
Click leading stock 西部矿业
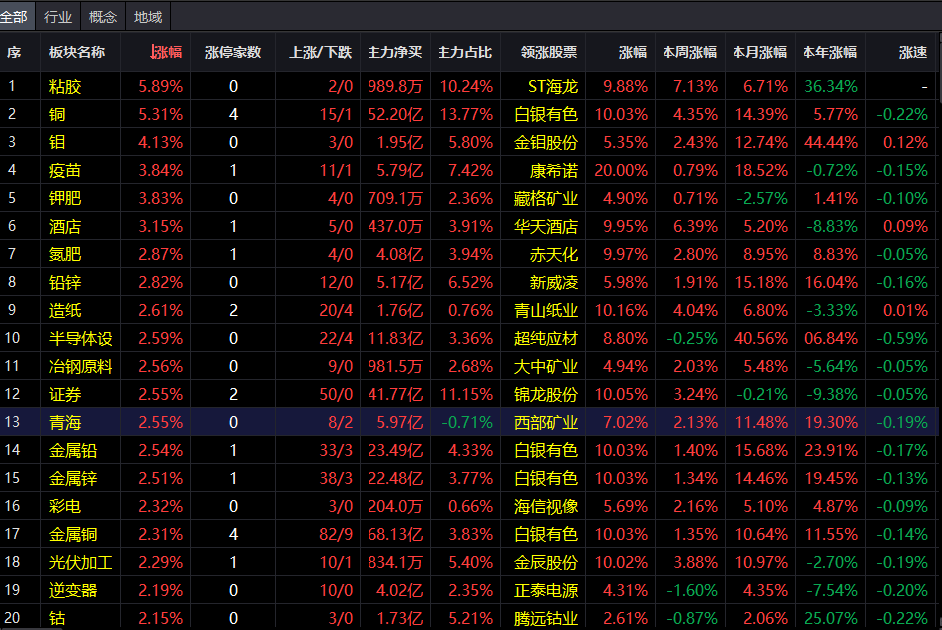point(546,423)
